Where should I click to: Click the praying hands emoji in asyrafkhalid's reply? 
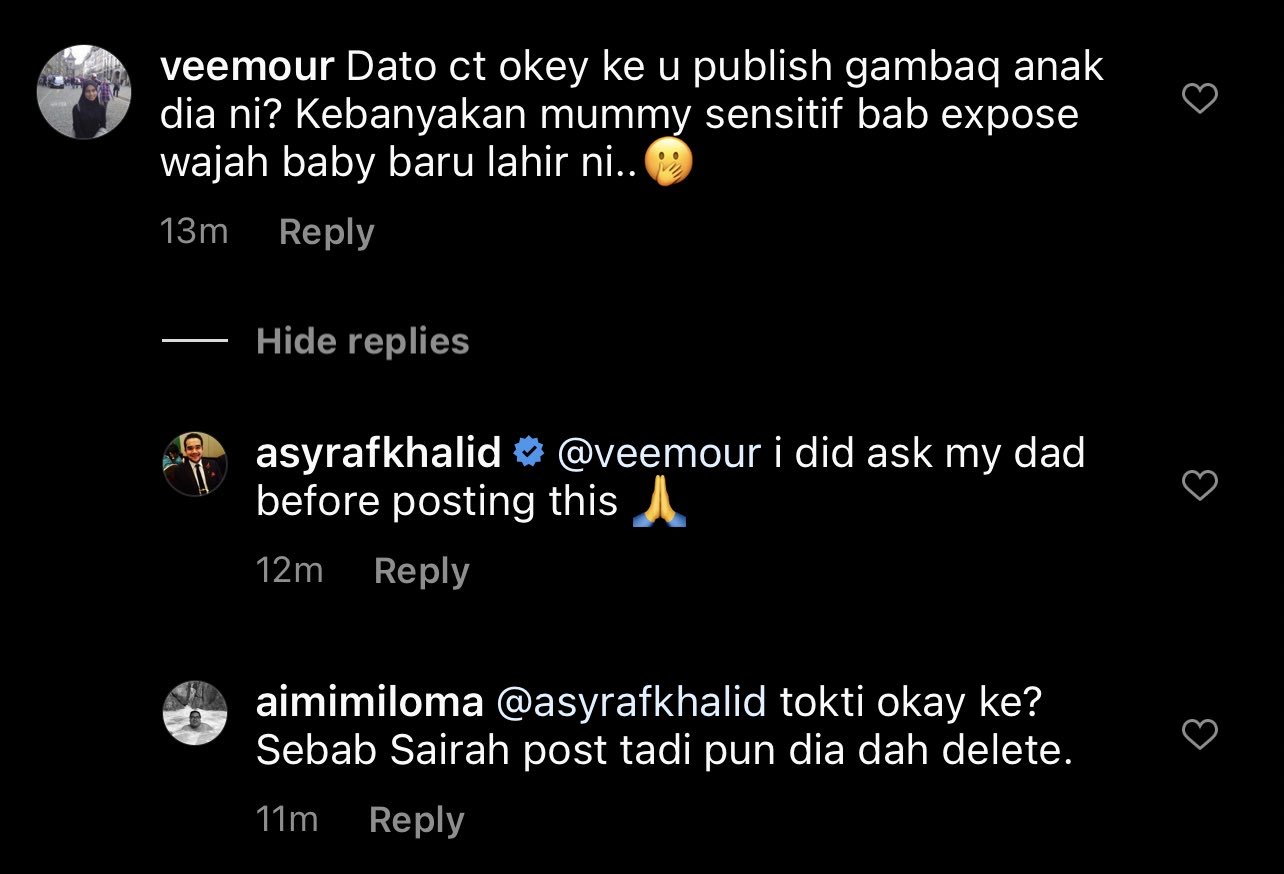pos(660,503)
